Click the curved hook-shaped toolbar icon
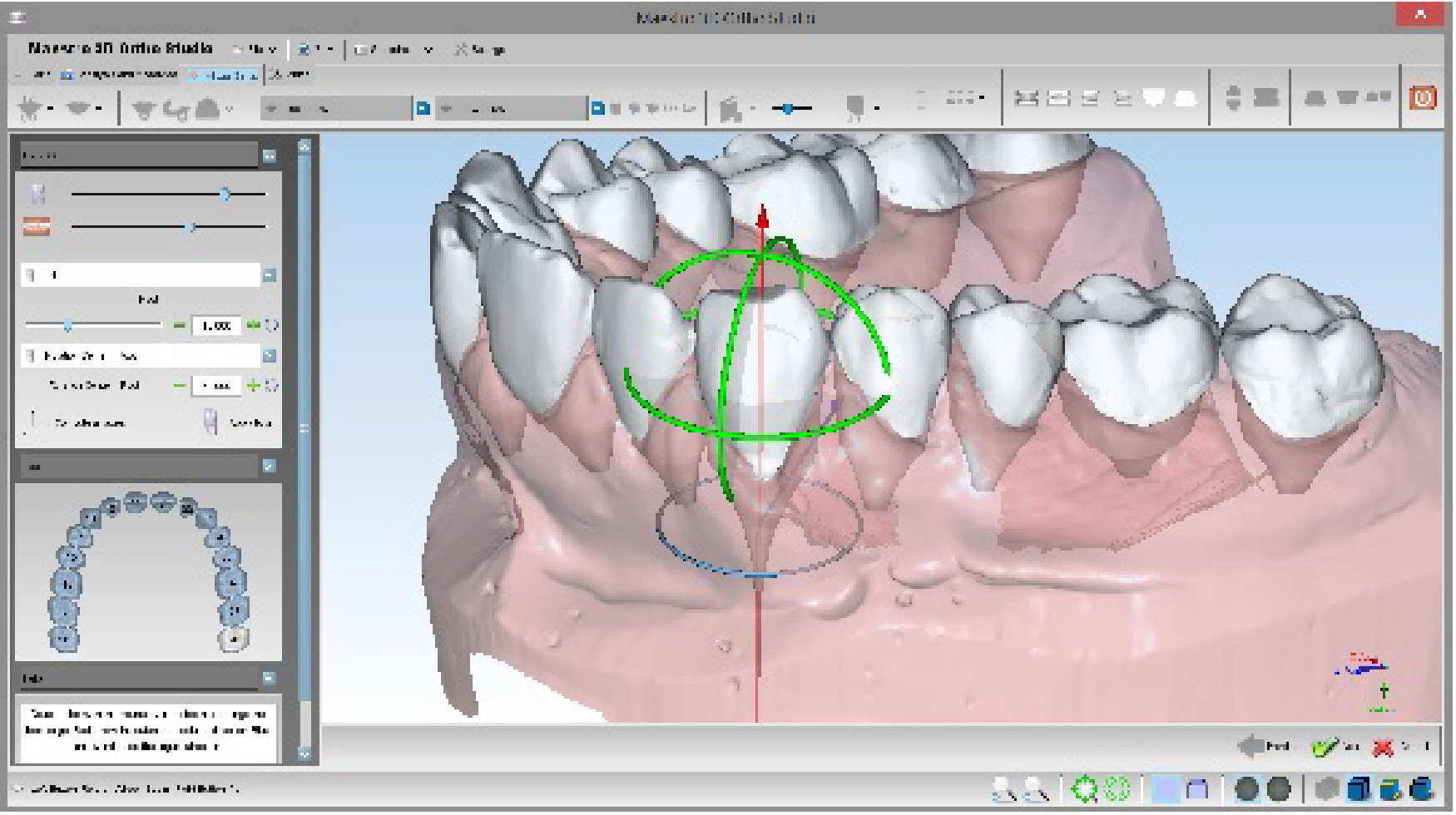 pyautogui.click(x=176, y=110)
